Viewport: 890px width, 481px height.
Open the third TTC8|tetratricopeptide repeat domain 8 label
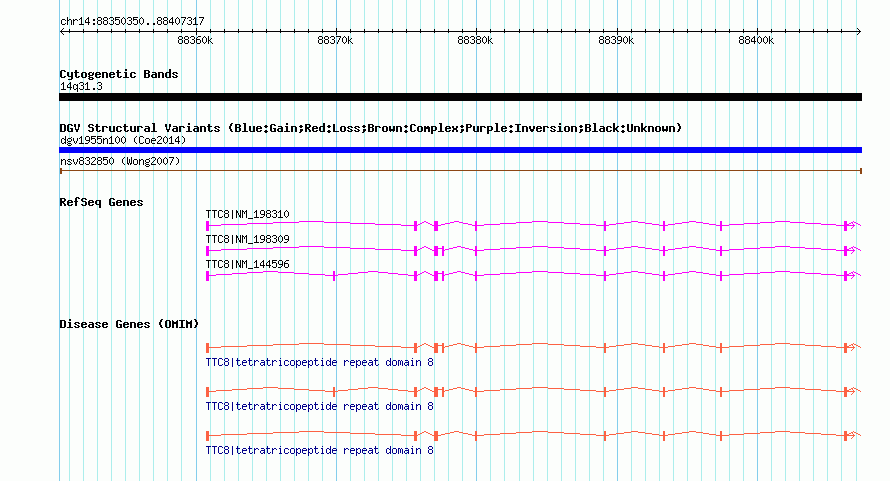(320, 450)
